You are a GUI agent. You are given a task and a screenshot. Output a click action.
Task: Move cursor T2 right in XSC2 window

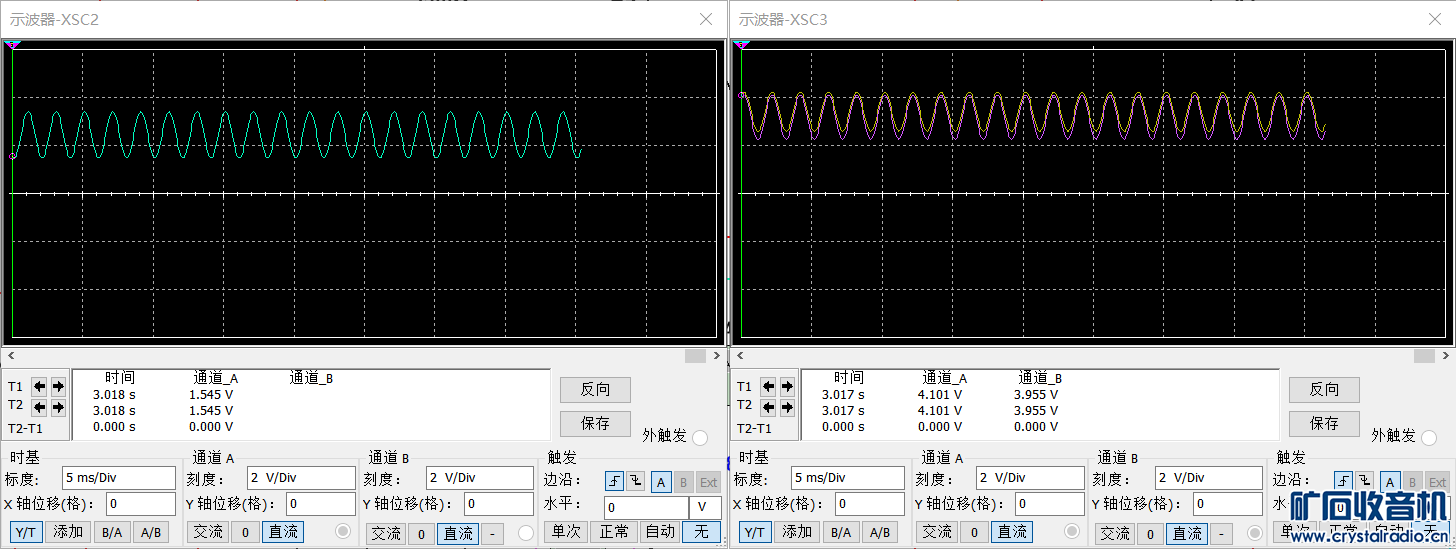(x=58, y=406)
